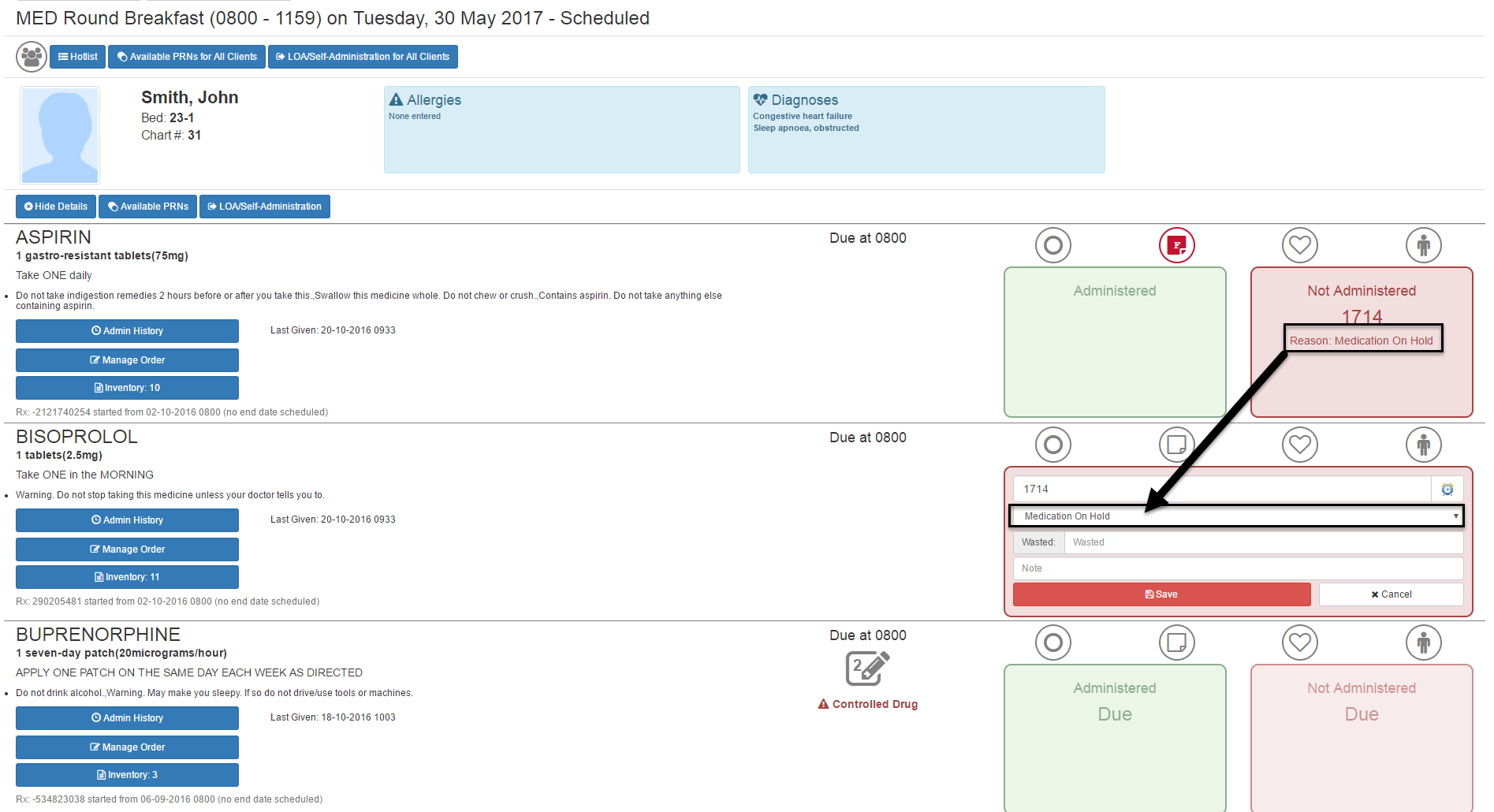This screenshot has width=1494, height=812.
Task: Click the double-signature icon under Buprenorphine due time
Action: coord(867,669)
